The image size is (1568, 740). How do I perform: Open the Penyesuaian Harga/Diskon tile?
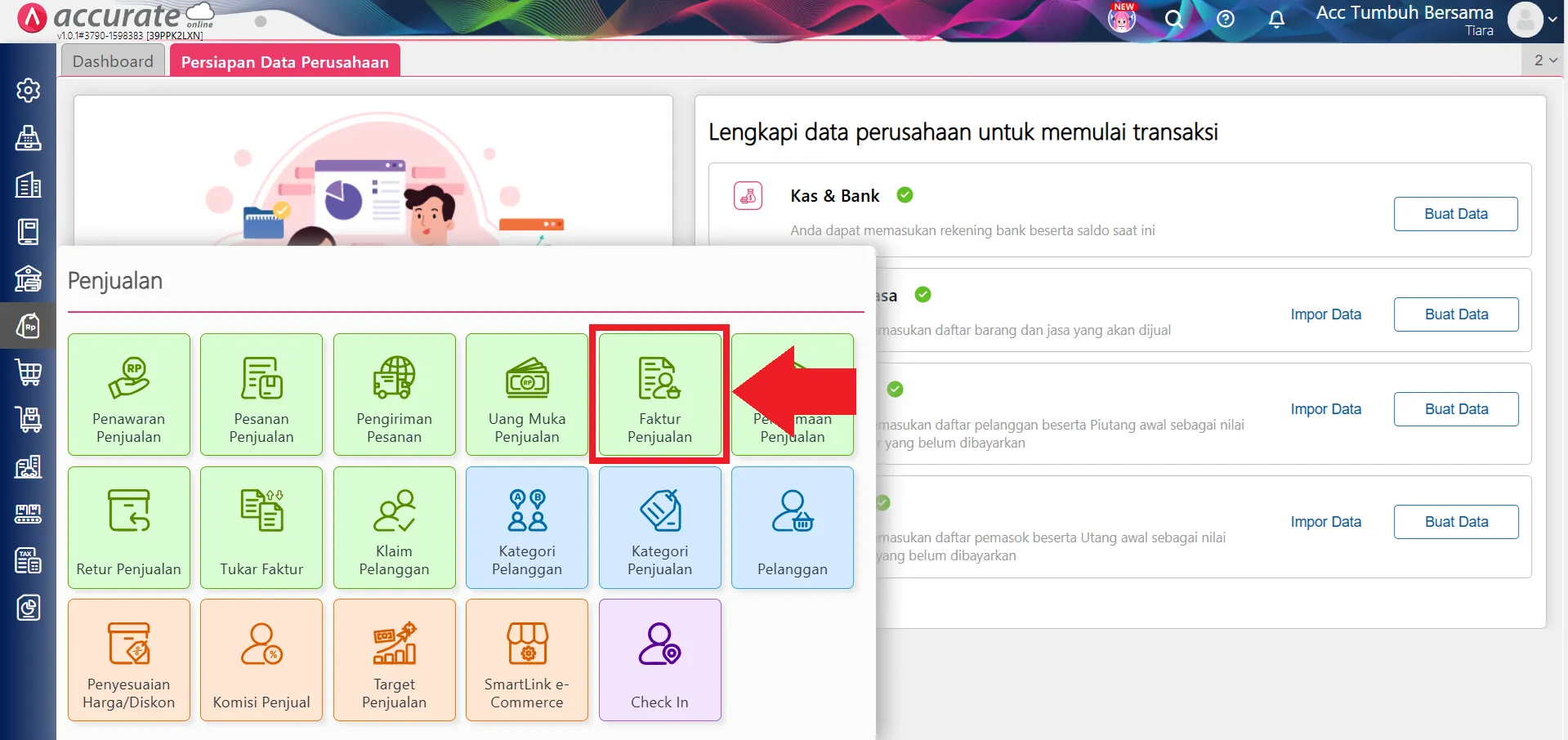[129, 660]
